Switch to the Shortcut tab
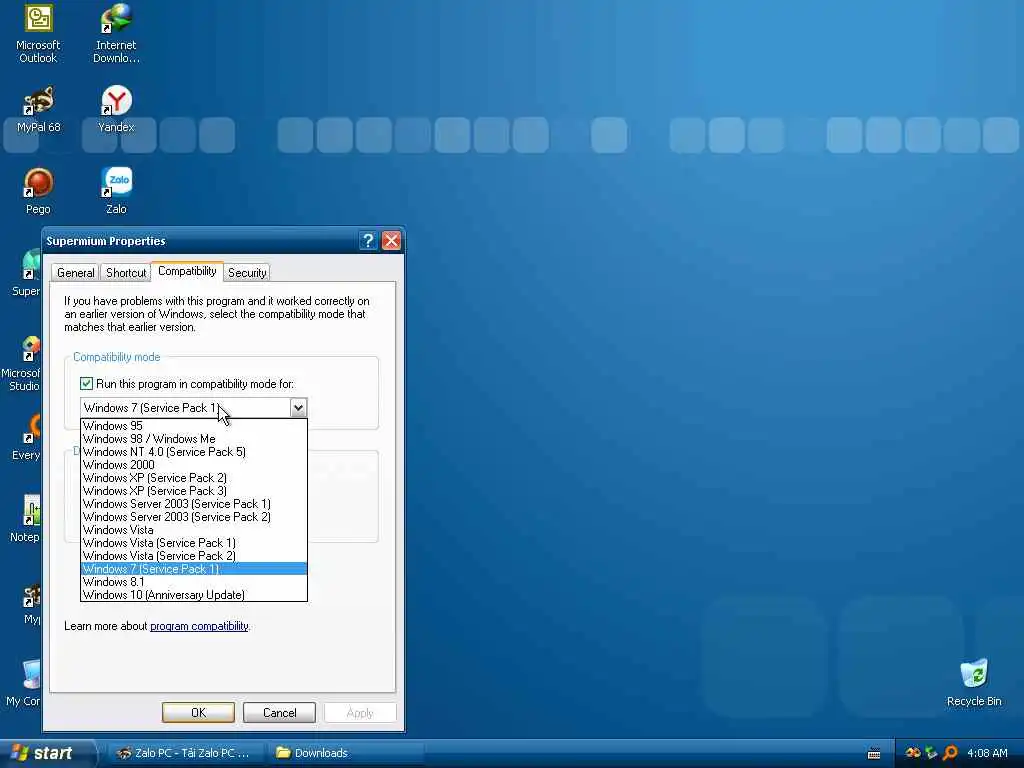This screenshot has height=768, width=1024. (x=126, y=273)
